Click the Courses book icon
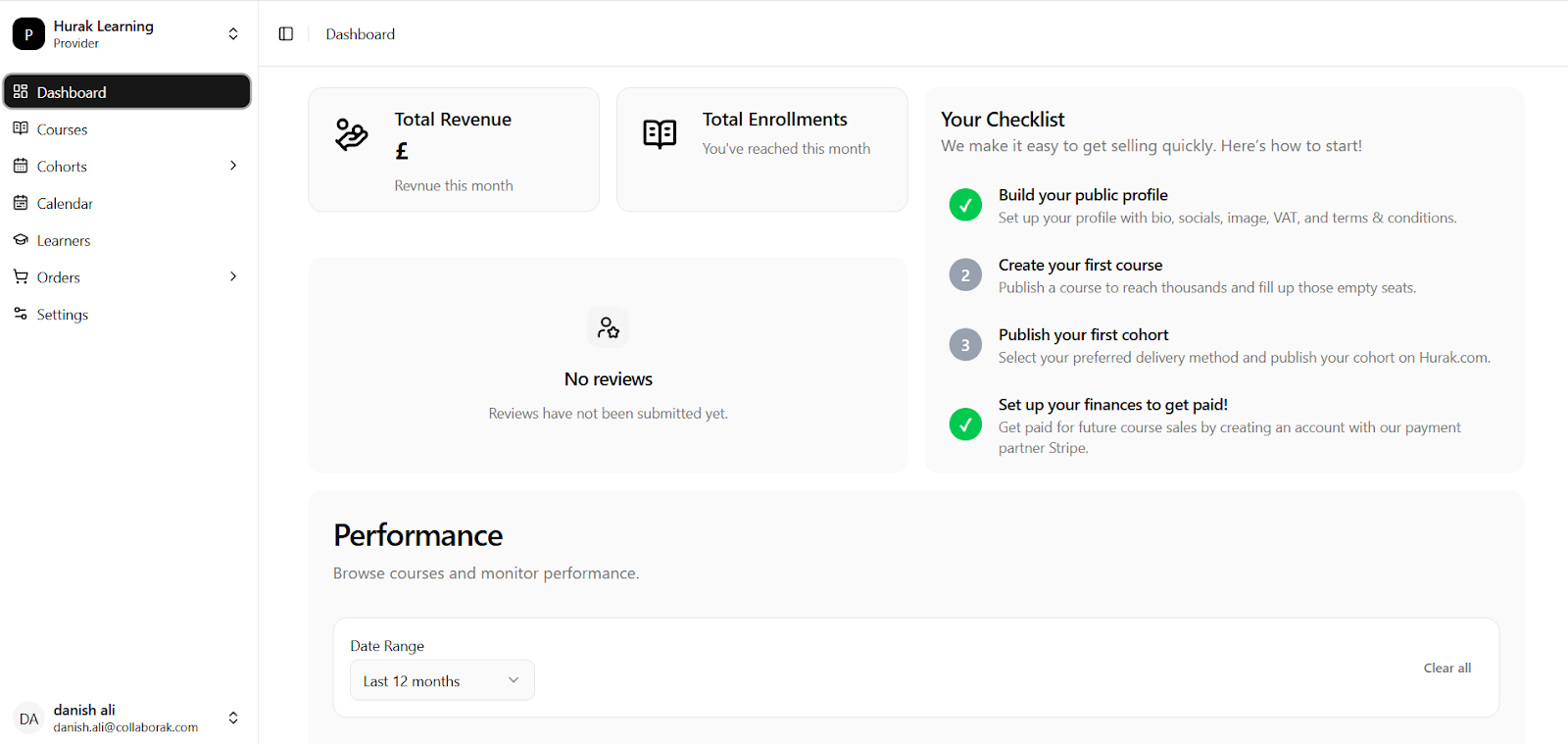 coord(21,128)
